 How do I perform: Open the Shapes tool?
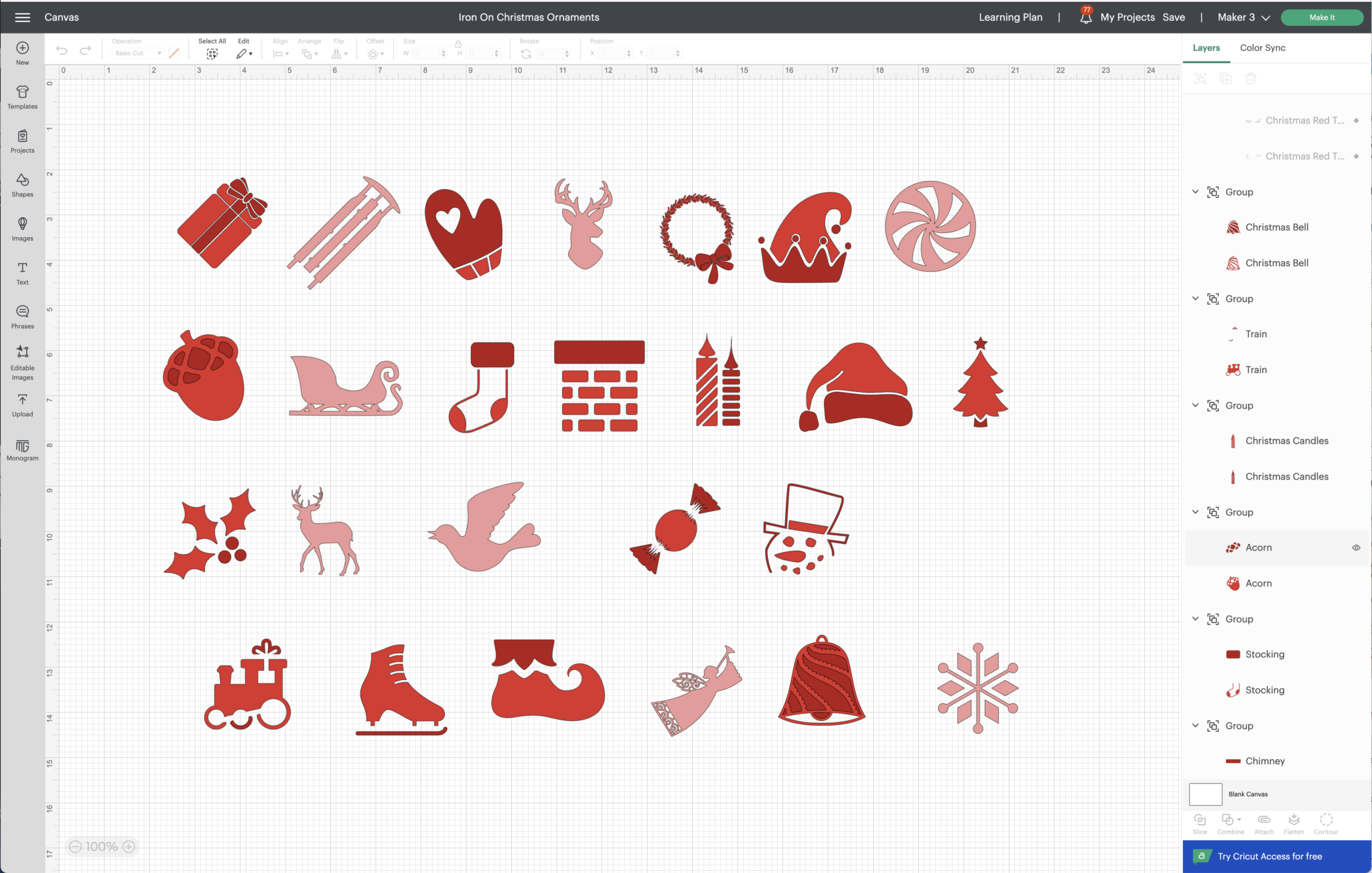coord(22,185)
